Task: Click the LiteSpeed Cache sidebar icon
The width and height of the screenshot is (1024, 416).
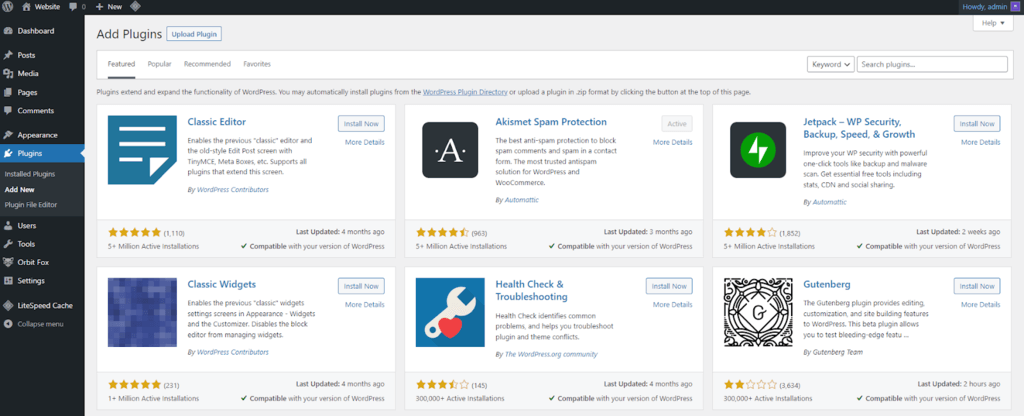Action: (x=9, y=305)
